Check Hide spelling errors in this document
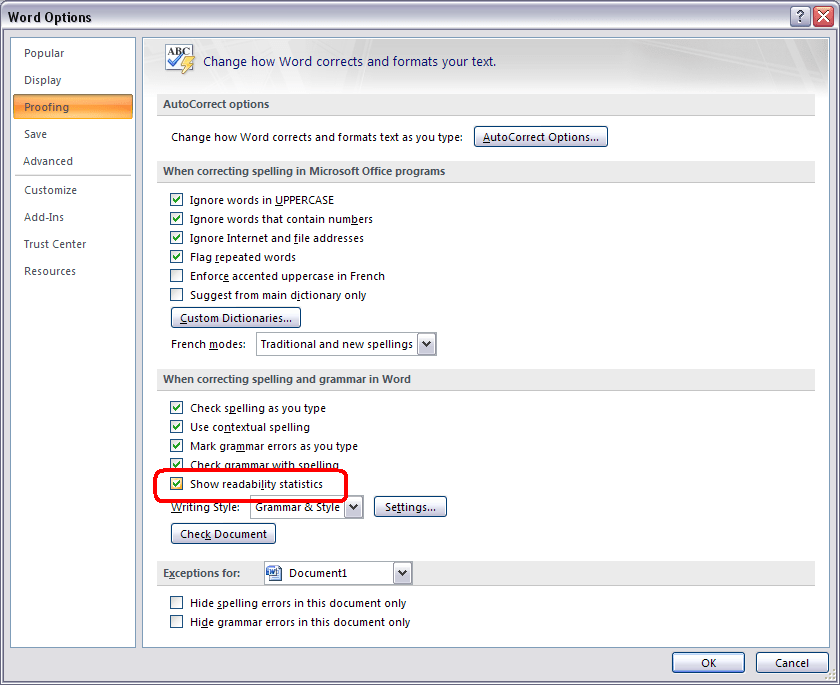The height and width of the screenshot is (685, 840). pos(177,603)
